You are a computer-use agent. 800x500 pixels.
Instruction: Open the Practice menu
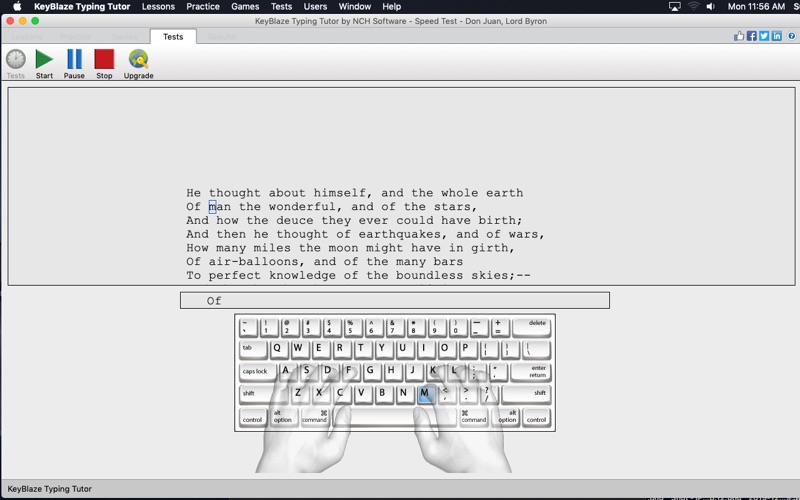click(203, 7)
